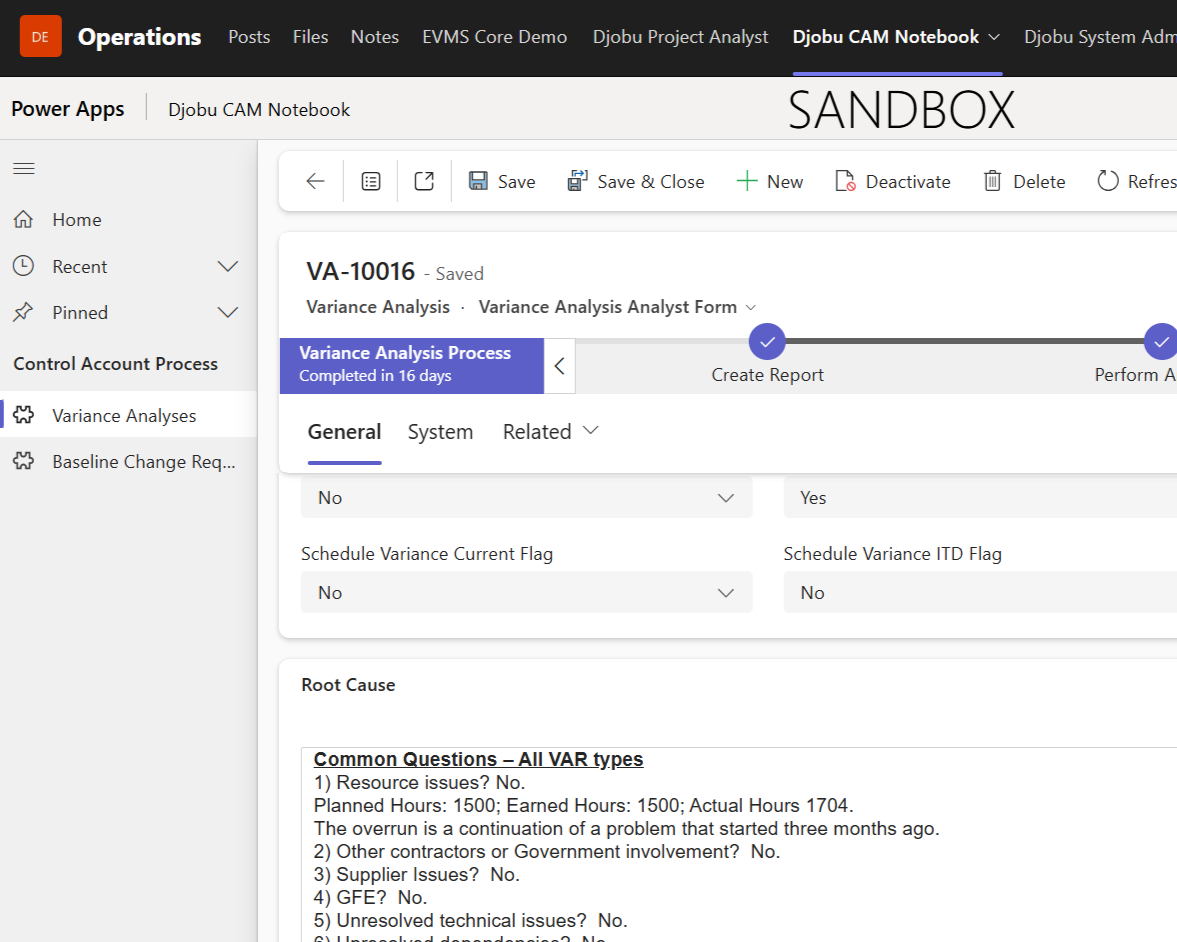Select the General form tab
The height and width of the screenshot is (942, 1177).
pos(345,432)
